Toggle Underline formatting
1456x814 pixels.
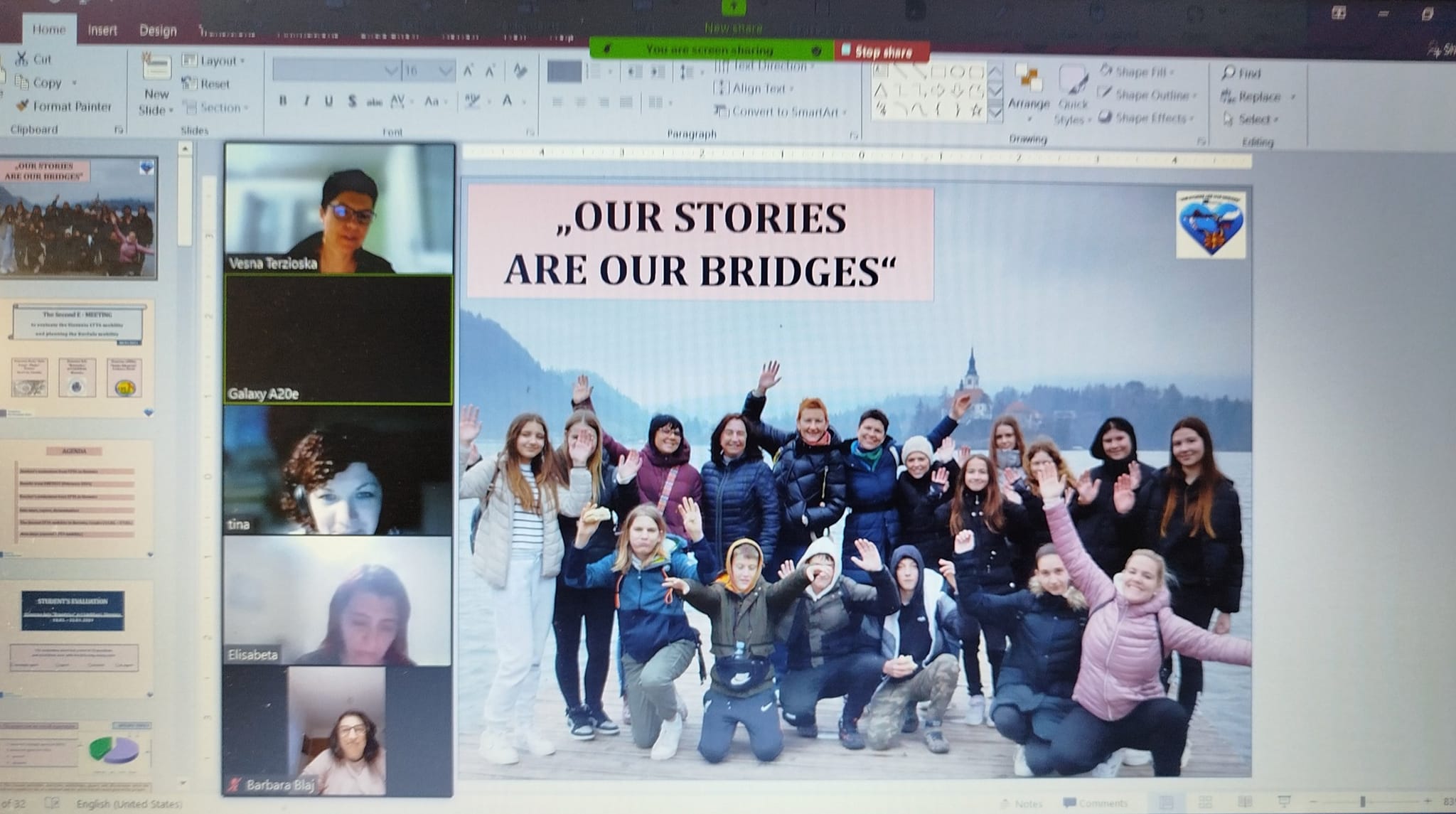click(x=328, y=101)
